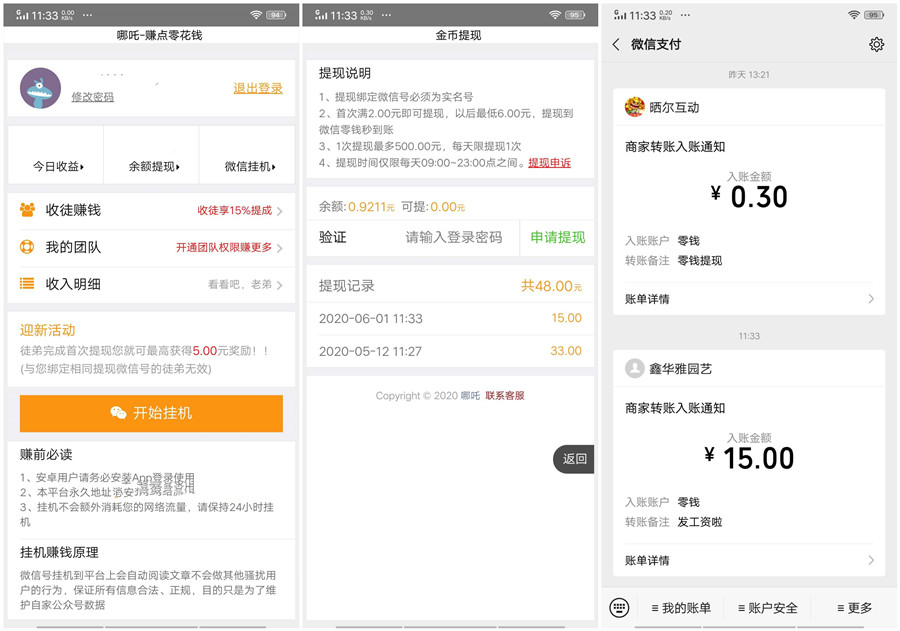Expand 我的团队 row chevron
900x631 pixels.
[x=280, y=248]
